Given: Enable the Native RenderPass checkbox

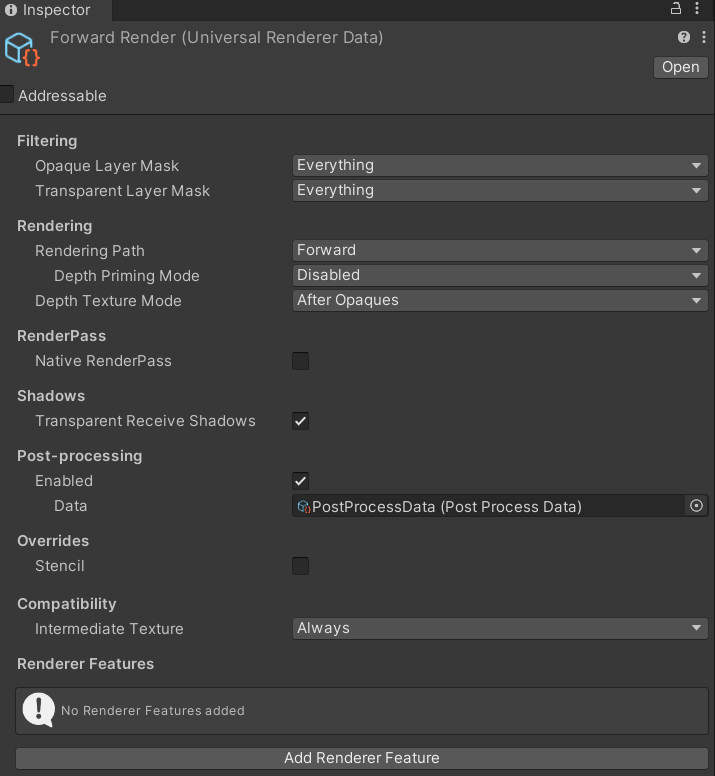Looking at the screenshot, I should pos(300,361).
